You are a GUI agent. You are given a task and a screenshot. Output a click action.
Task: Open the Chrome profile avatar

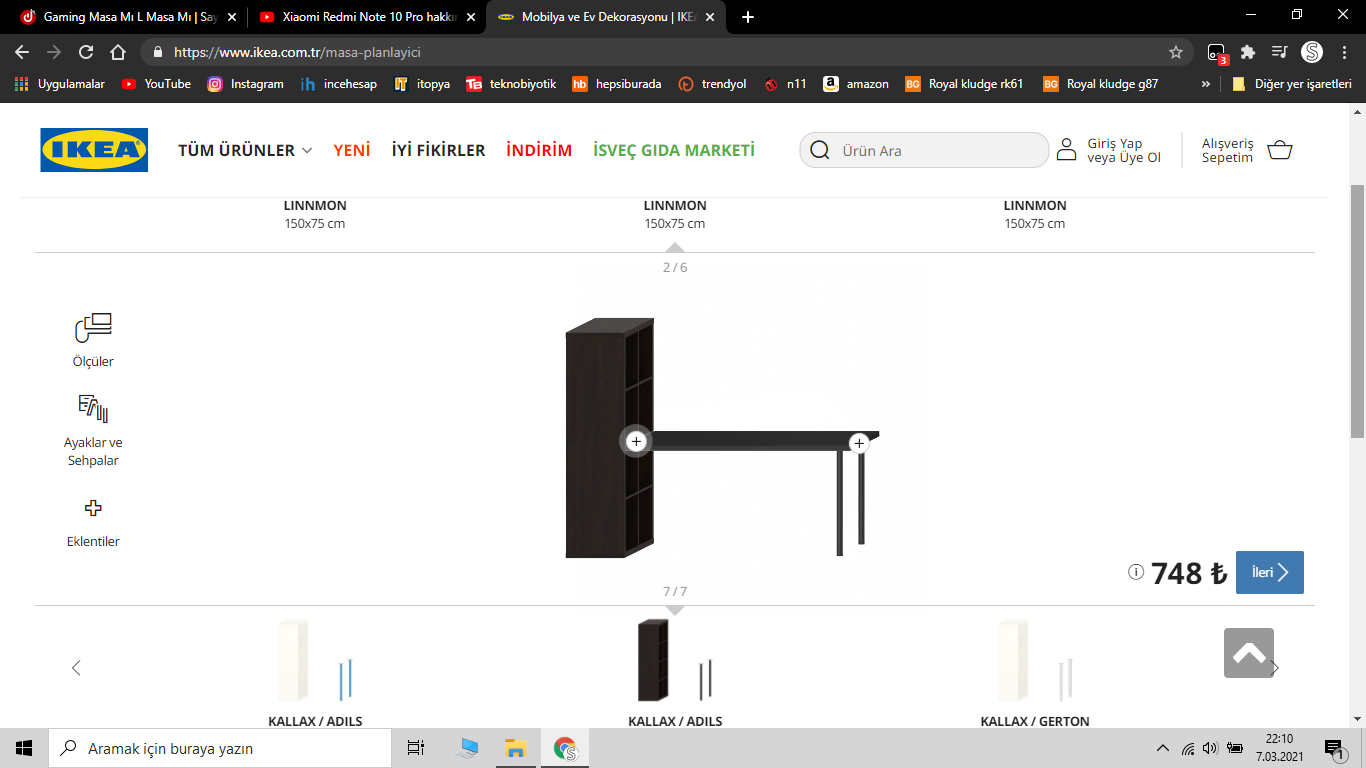[x=1312, y=52]
